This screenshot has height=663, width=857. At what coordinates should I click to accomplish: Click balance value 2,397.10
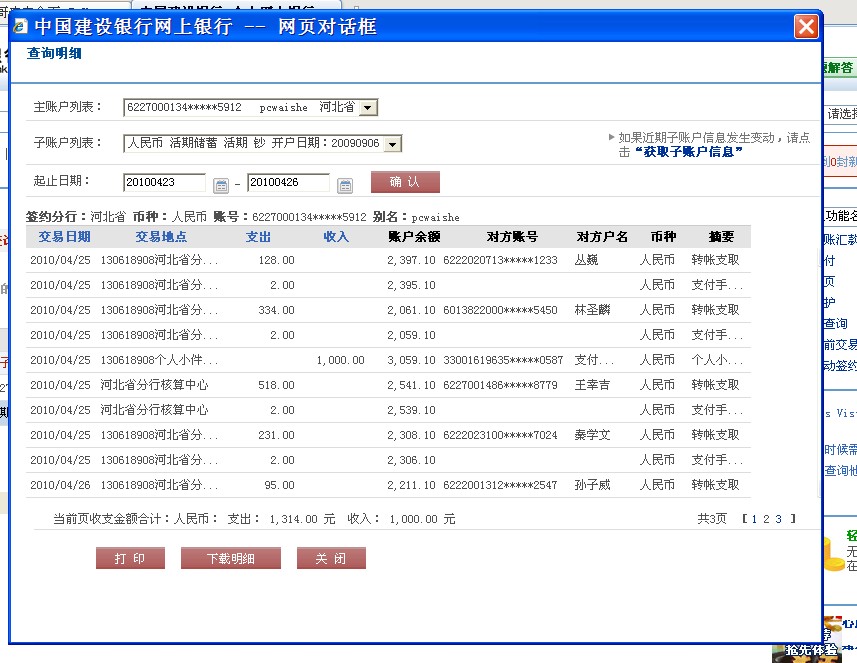pos(411,260)
